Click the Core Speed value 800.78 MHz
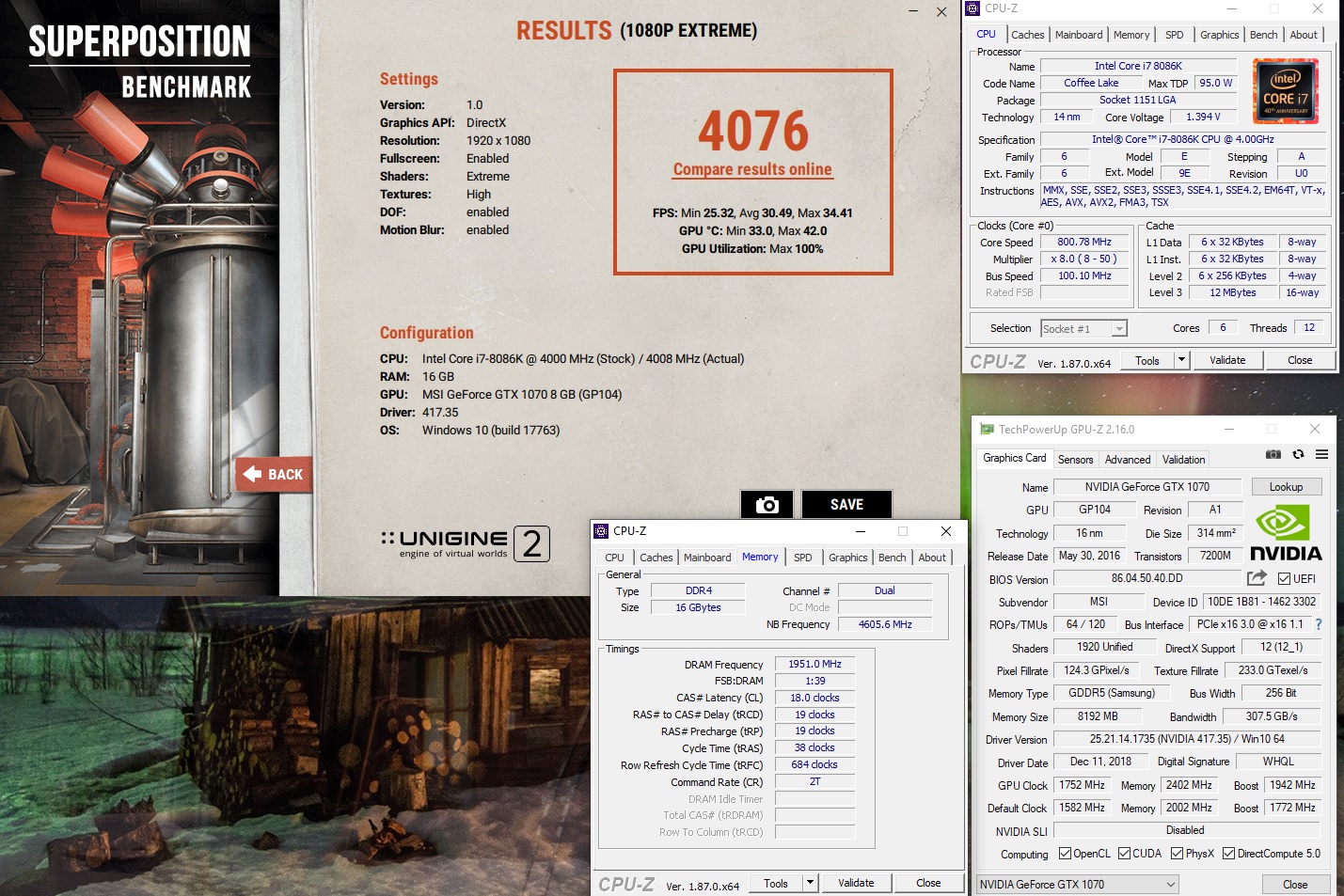 coord(1084,242)
